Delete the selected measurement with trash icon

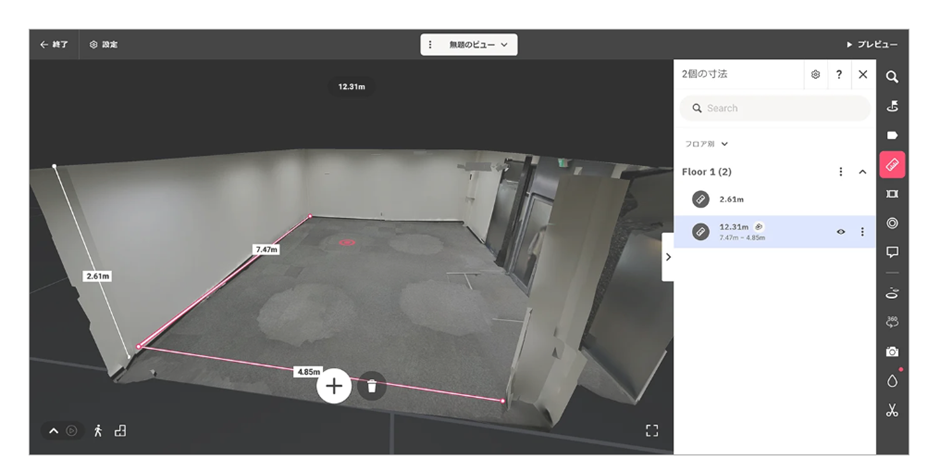point(372,386)
